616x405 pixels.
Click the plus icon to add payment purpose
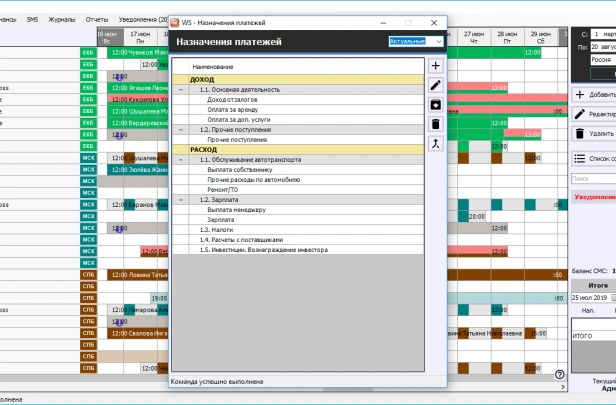(x=435, y=66)
